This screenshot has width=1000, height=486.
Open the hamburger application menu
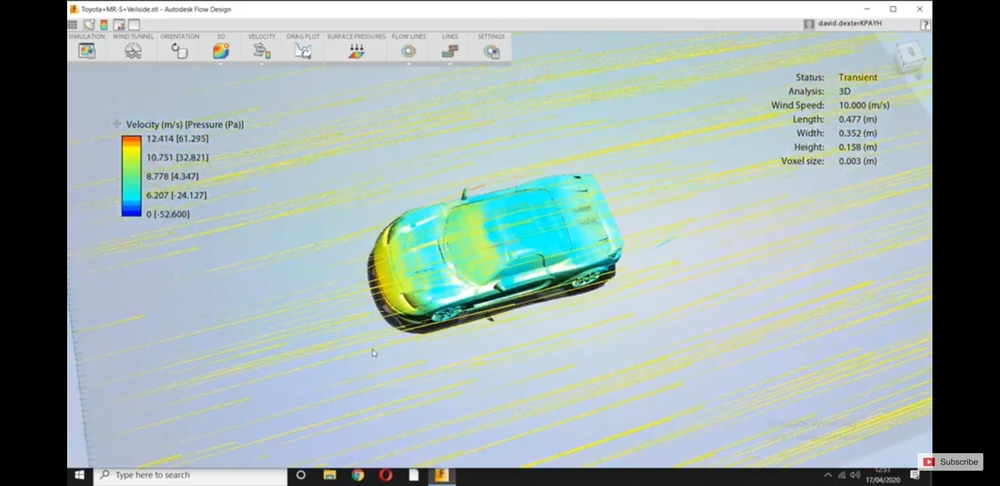tap(73, 25)
